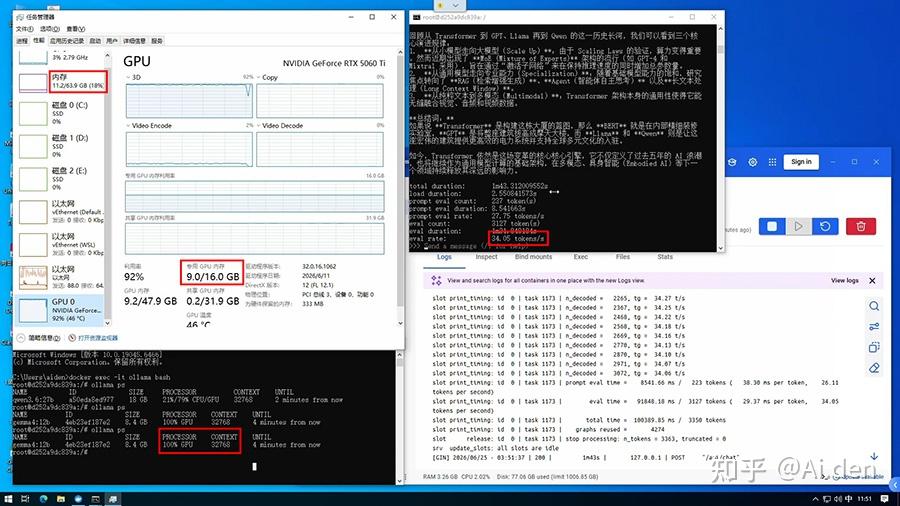This screenshot has width=900, height=506.
Task: Open 打开资源监视器 link
Action: coord(93,338)
